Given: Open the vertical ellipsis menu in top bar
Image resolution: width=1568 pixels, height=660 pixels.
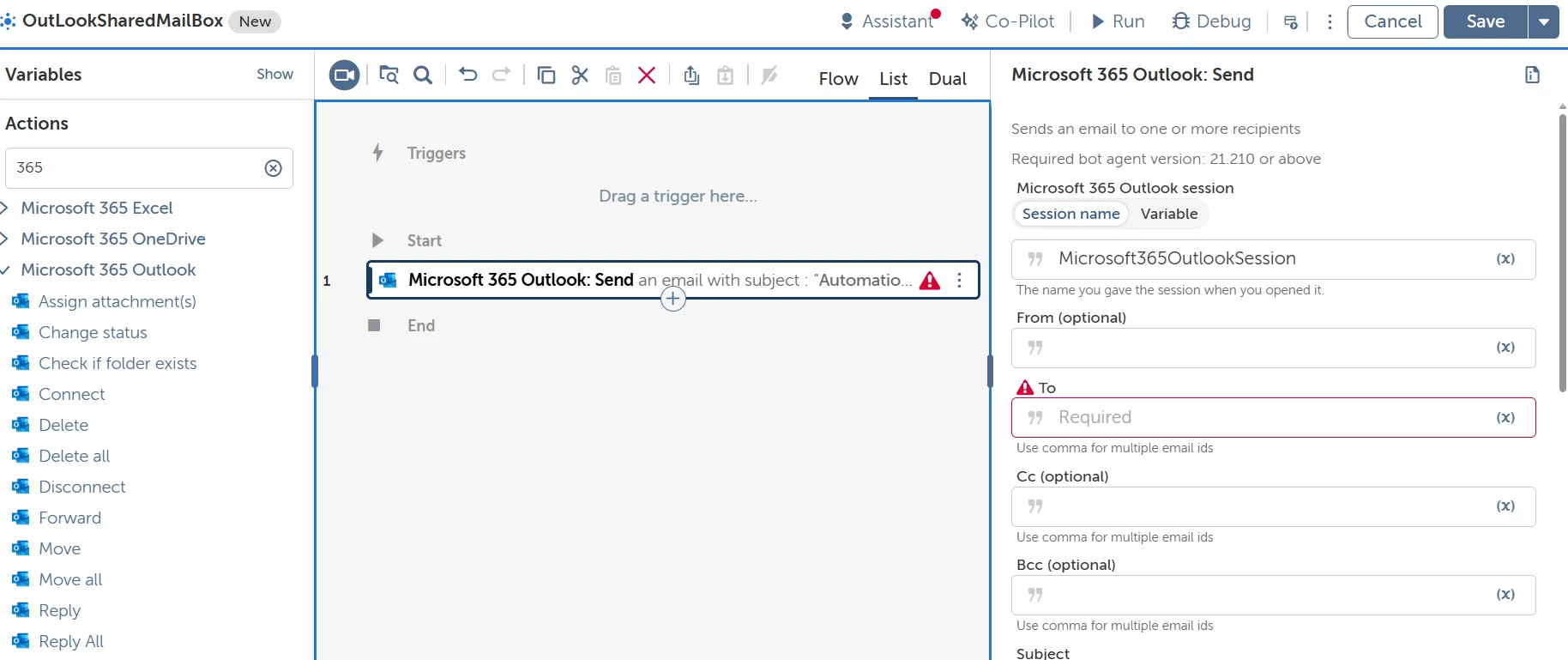Looking at the screenshot, I should coord(1330,22).
